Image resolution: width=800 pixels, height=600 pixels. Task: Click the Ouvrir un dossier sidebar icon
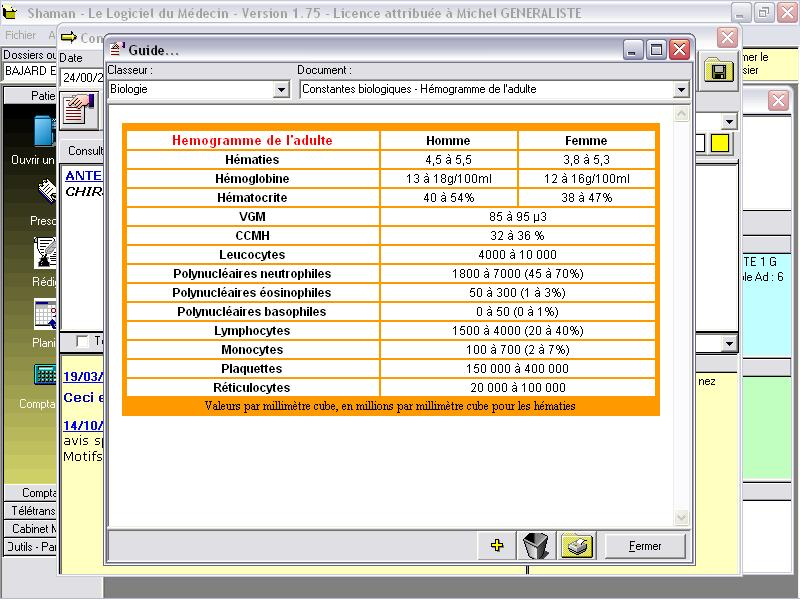point(44,131)
